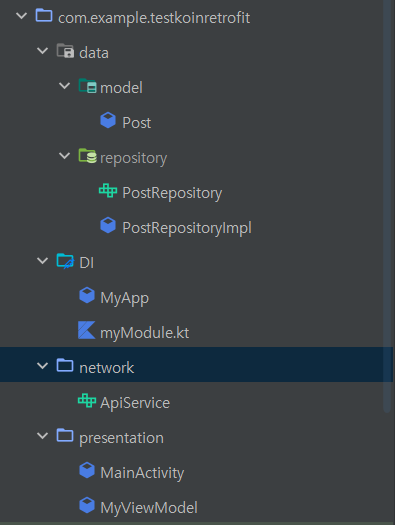The image size is (395, 525).
Task: Click the MyApp class icon
Action: tap(87, 295)
